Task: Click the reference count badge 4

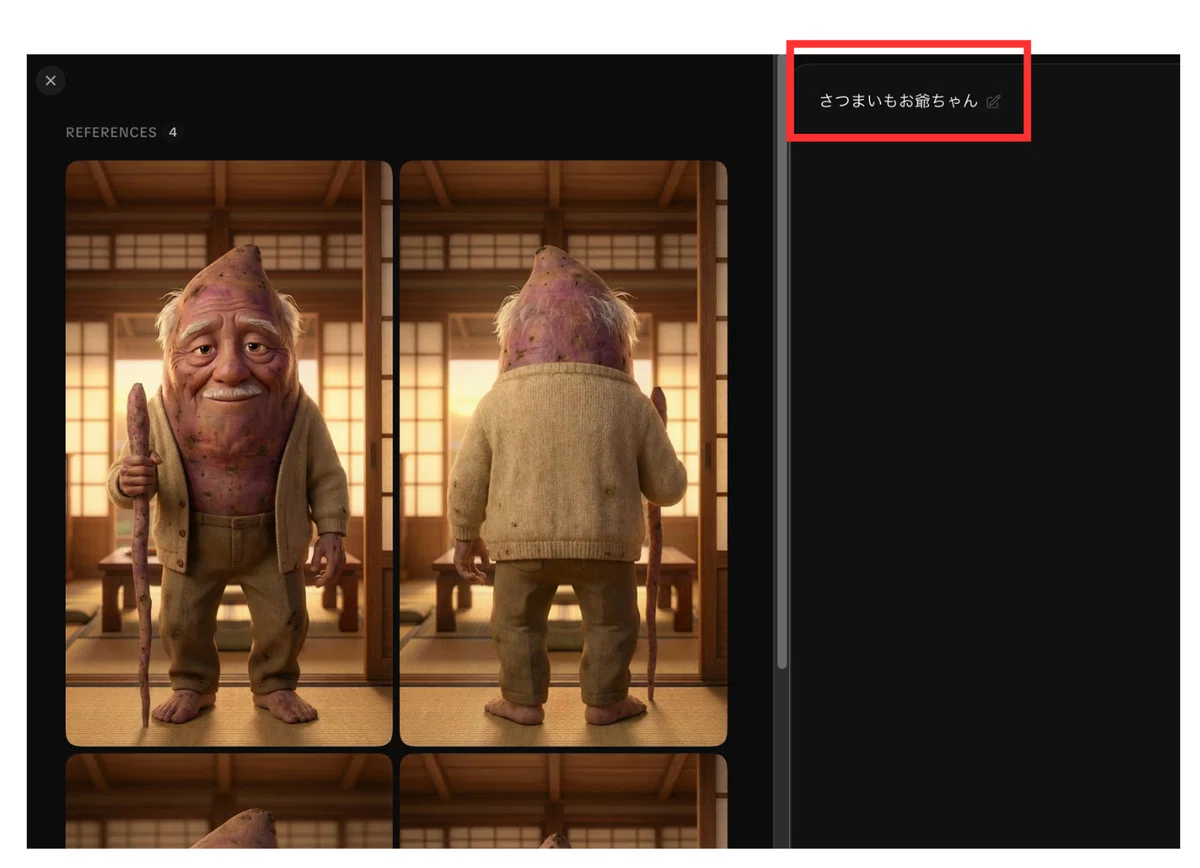Action: click(173, 132)
